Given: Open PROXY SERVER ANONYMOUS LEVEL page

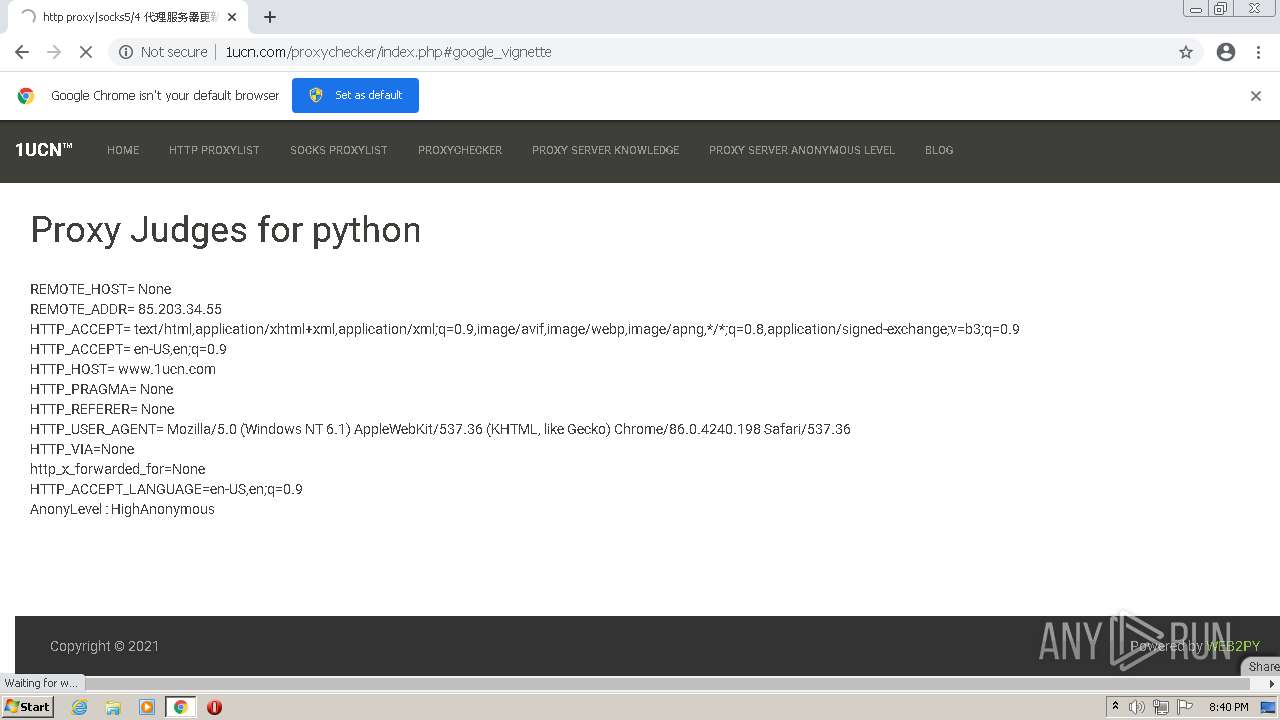Looking at the screenshot, I should [802, 150].
